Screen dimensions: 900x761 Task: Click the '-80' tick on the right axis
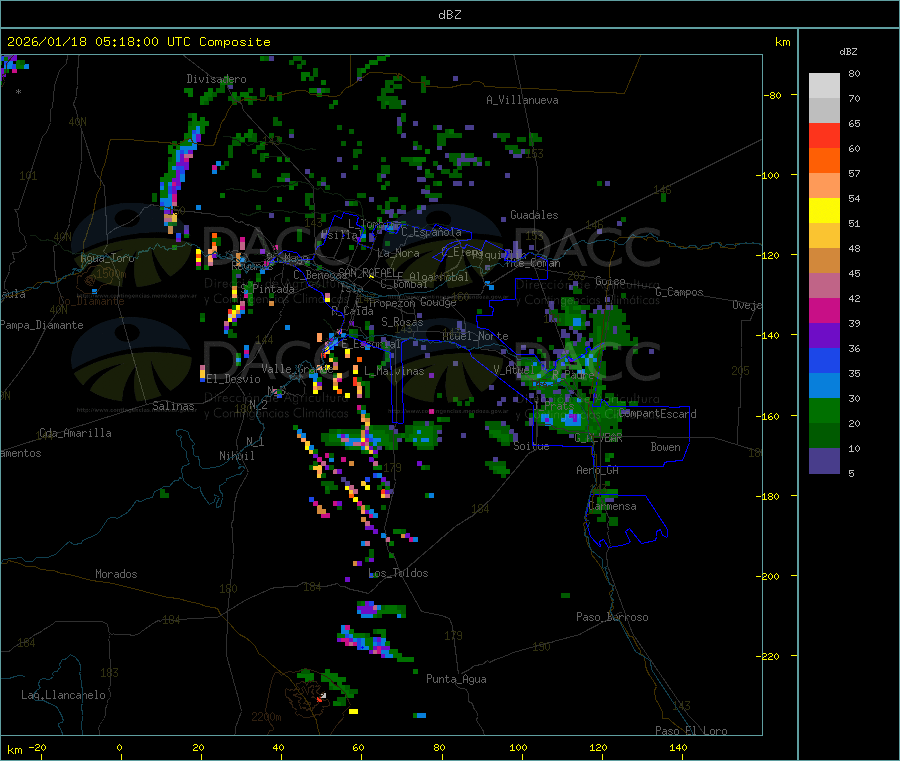[x=773, y=95]
